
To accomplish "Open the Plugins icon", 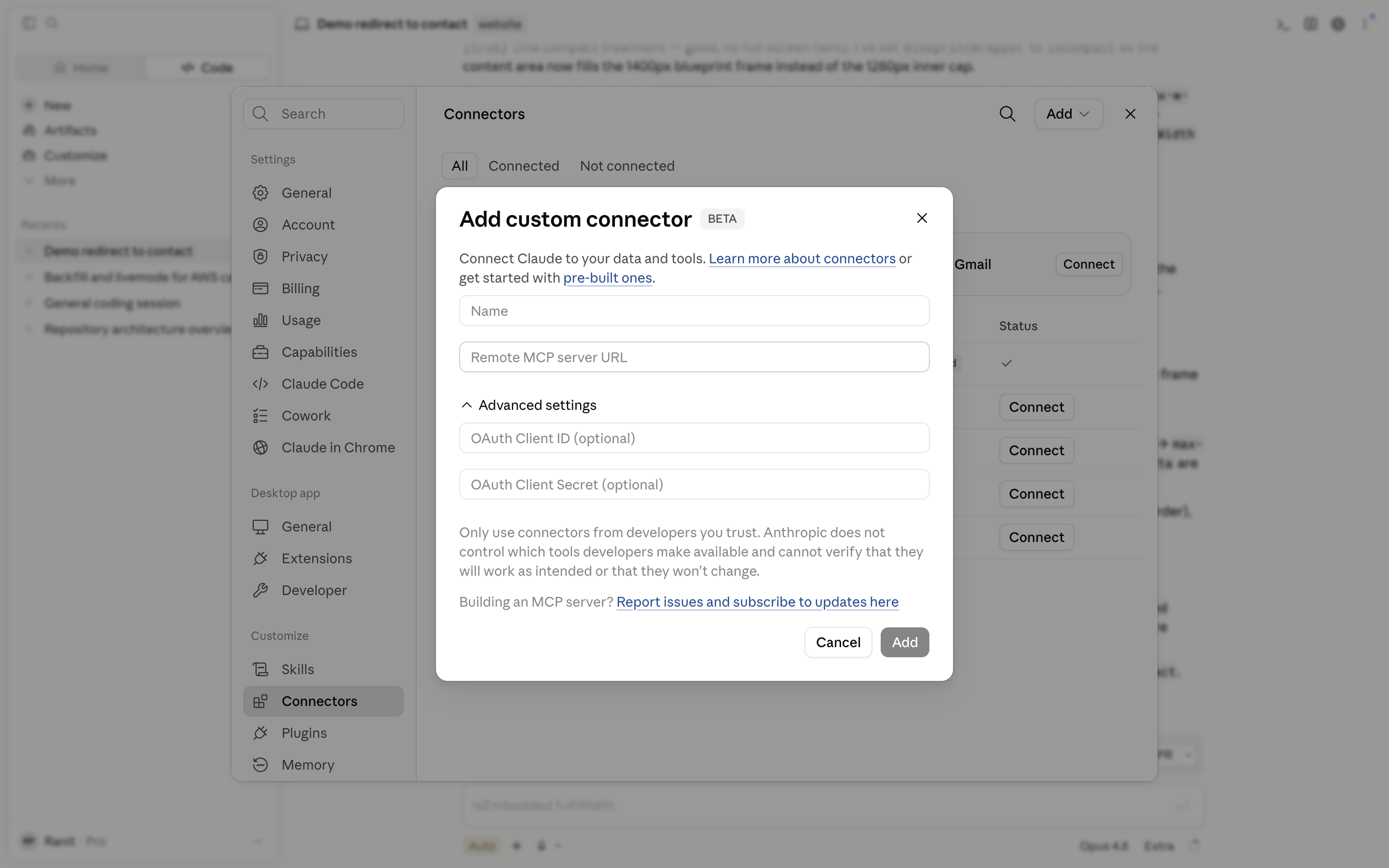I will [x=260, y=733].
